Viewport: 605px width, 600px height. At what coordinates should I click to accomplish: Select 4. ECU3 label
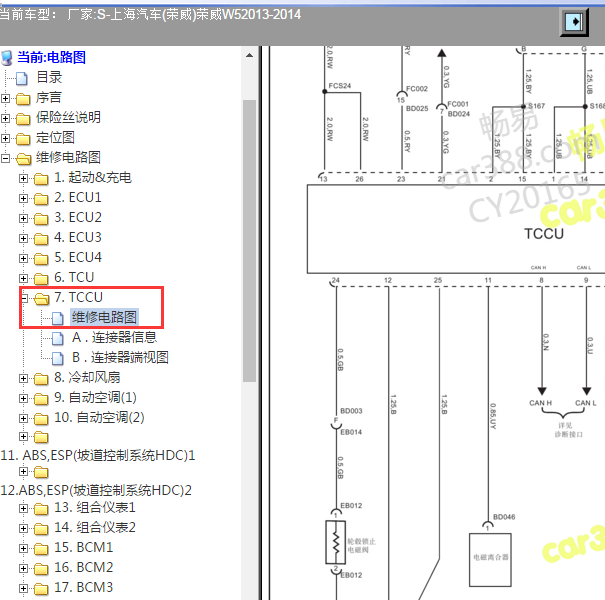[78, 238]
